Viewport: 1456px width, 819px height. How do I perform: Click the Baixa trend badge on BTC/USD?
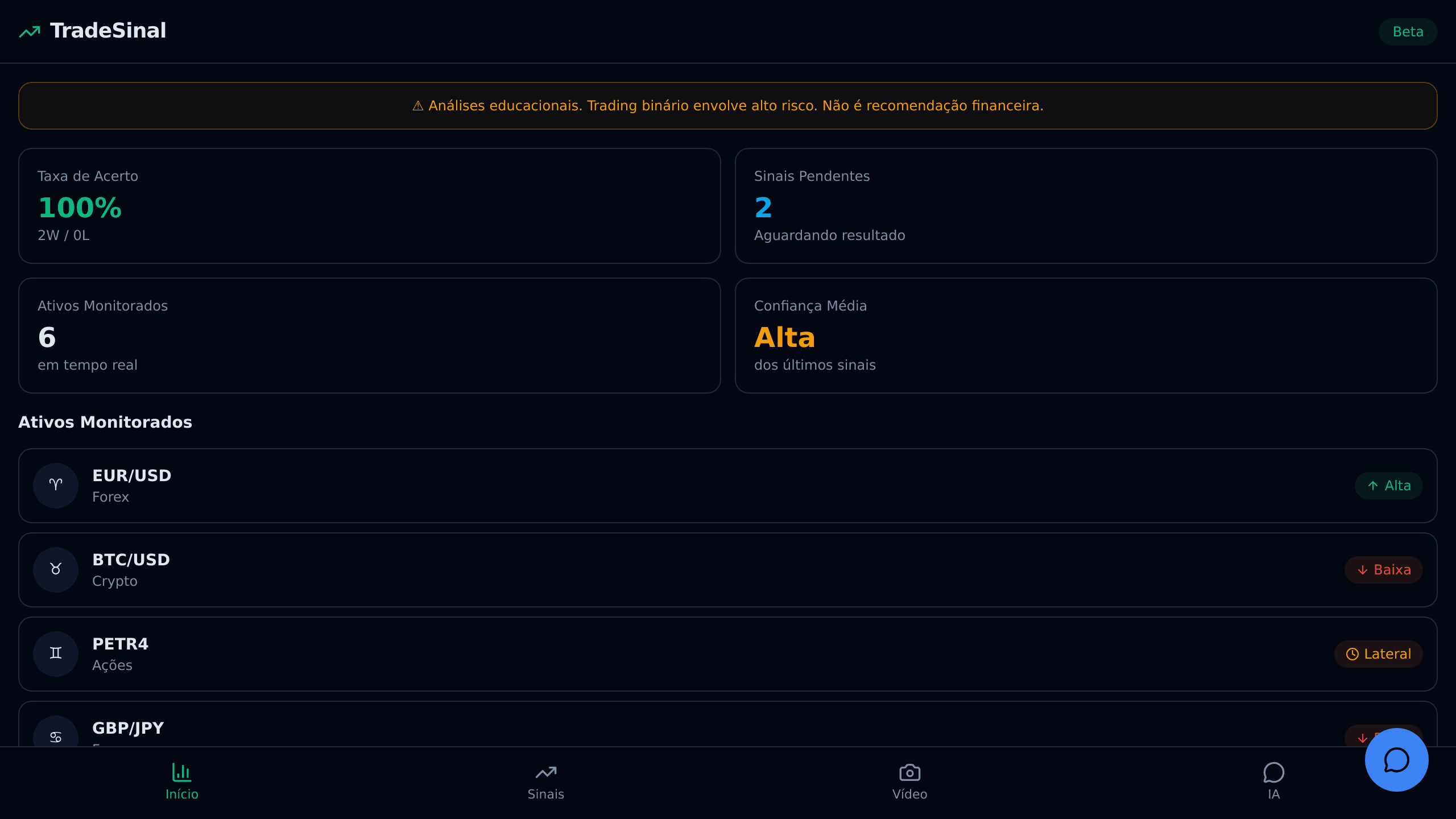pos(1384,570)
